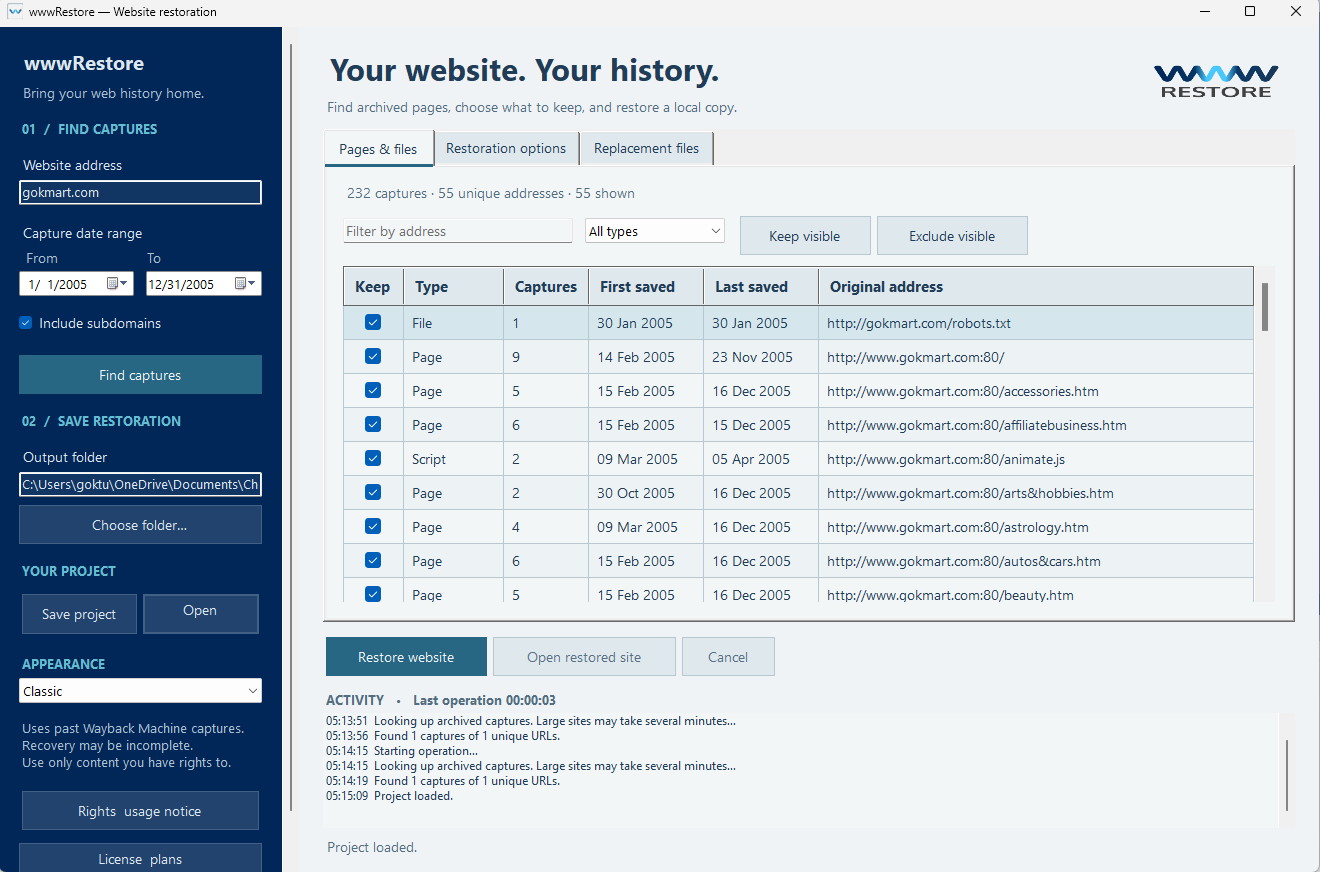Uncheck Keep for robots.txt row
Image resolution: width=1320 pixels, height=872 pixels.
(373, 322)
